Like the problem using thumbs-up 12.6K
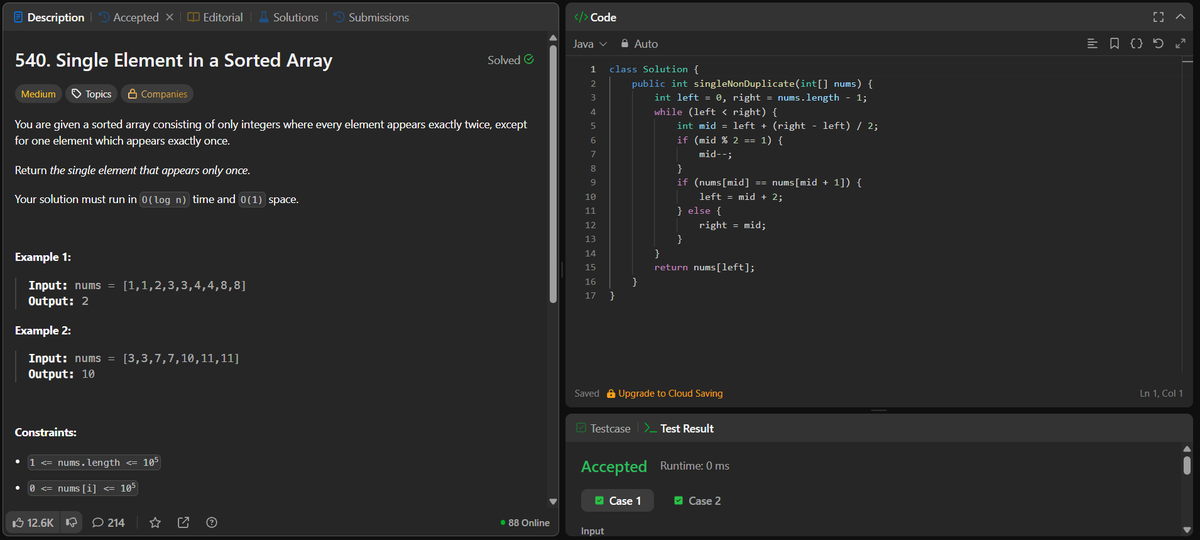 click(x=34, y=522)
